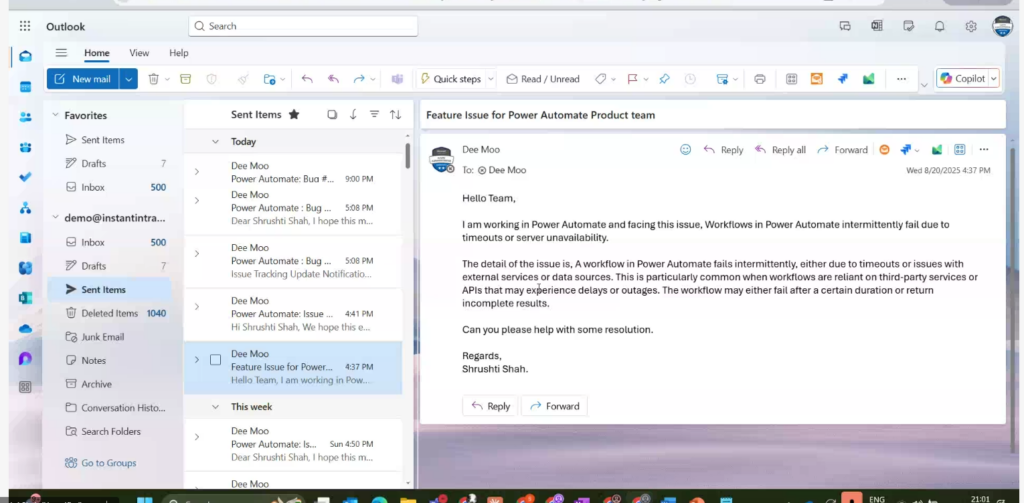Screen dimensions: 1024x503
Task: Expand the ribbon using the chevron
Action: [x=923, y=85]
